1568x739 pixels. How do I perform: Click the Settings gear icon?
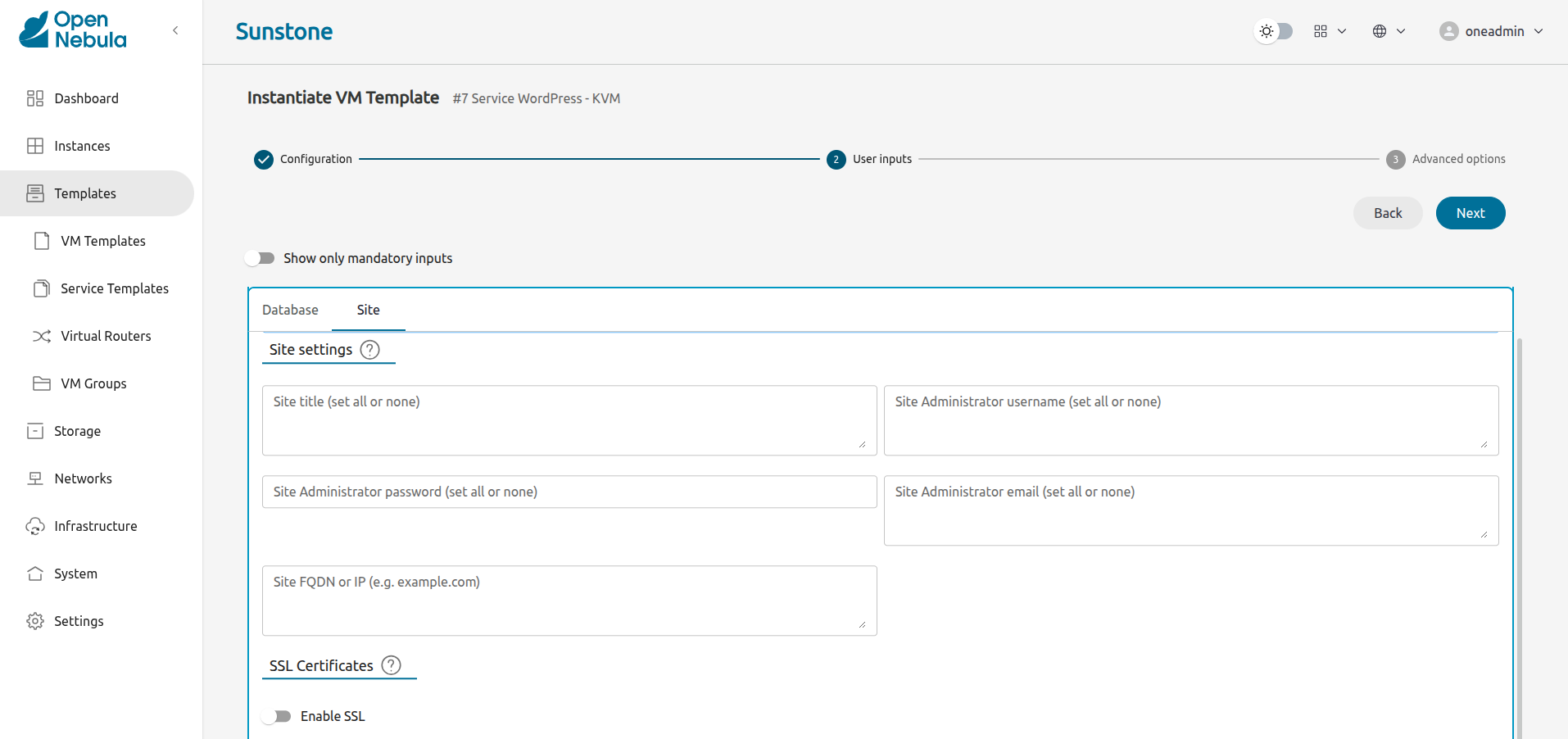click(35, 621)
